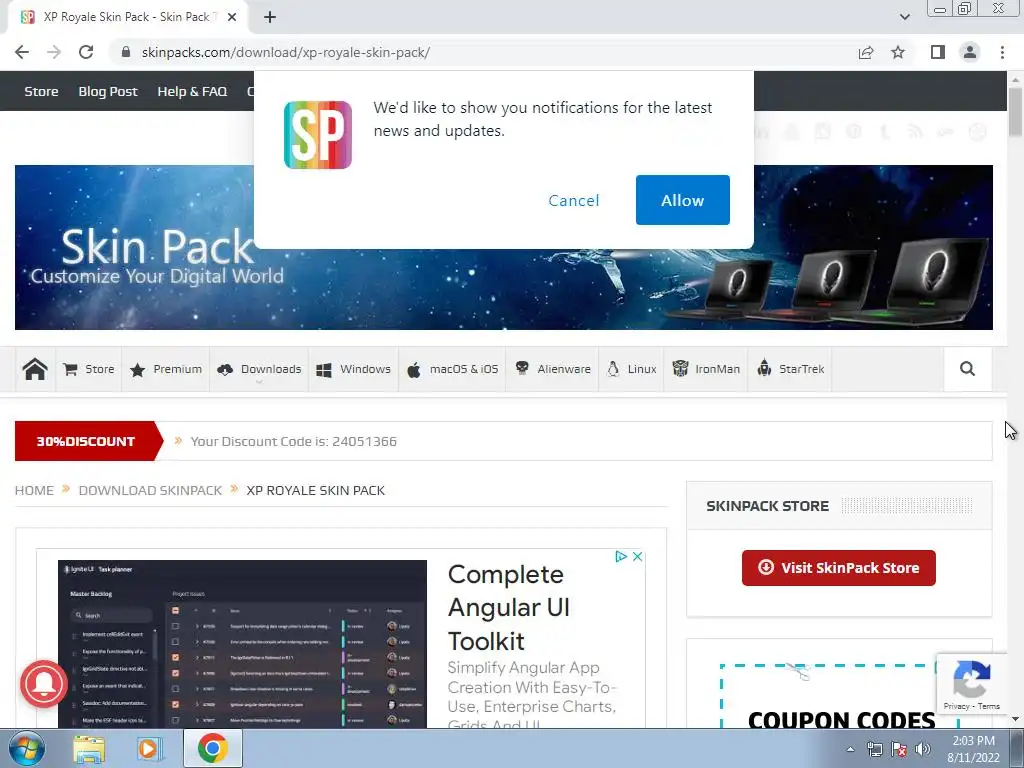This screenshot has width=1024, height=768.
Task: Click SKINPACK STORE sidebar heading
Action: pyautogui.click(x=767, y=506)
